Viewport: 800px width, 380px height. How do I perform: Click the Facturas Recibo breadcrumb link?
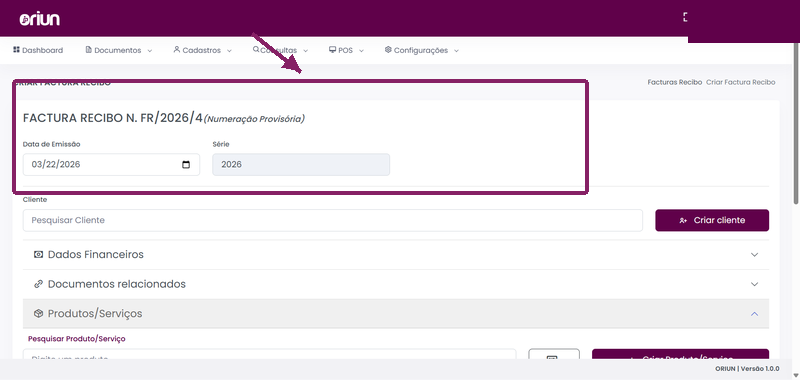(x=674, y=82)
